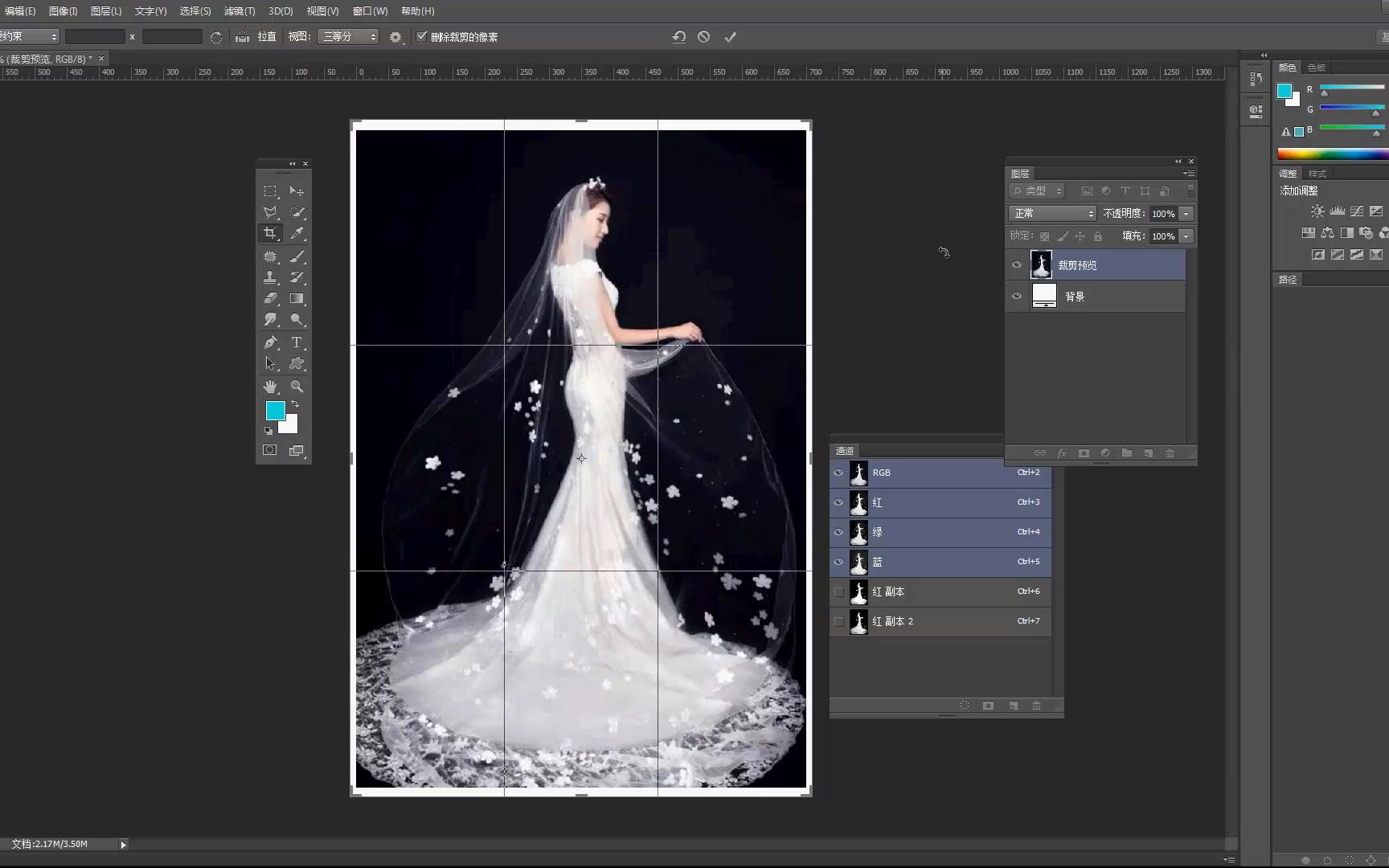The image size is (1389, 868).
Task: Enable visibility for the 红 副本 channel
Action: [x=838, y=592]
